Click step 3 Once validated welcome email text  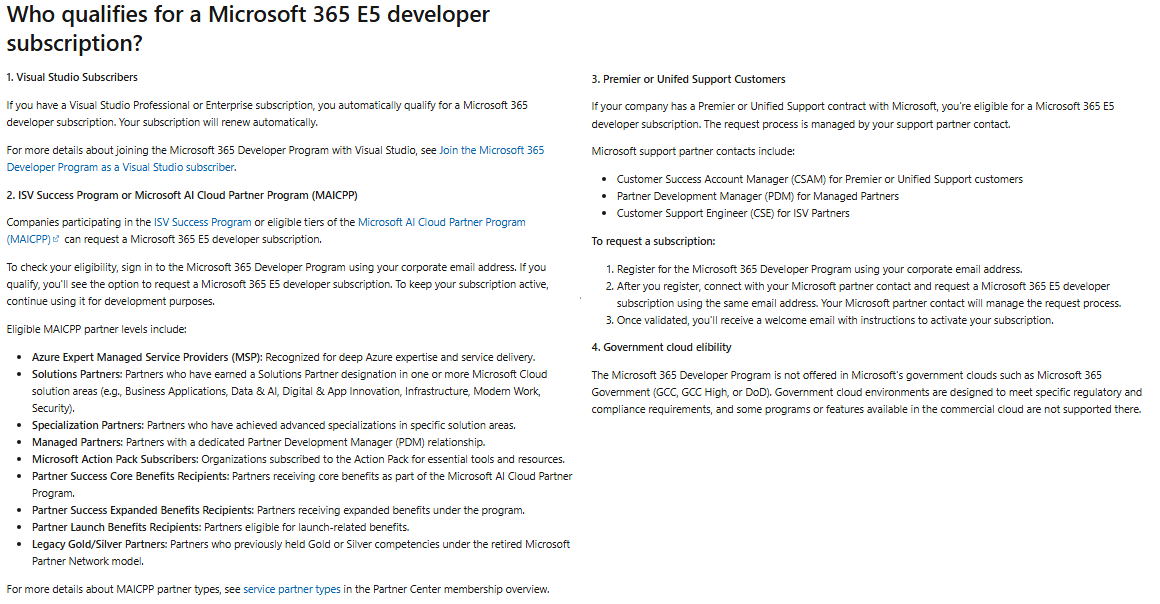click(x=835, y=321)
